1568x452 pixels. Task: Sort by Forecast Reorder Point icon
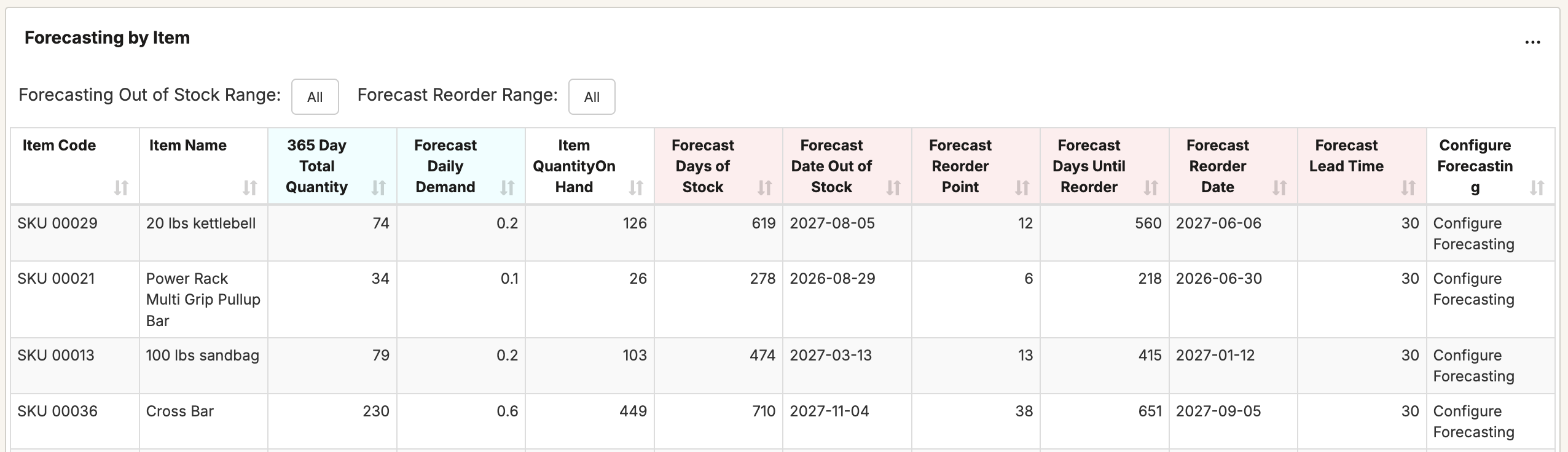click(x=1022, y=188)
